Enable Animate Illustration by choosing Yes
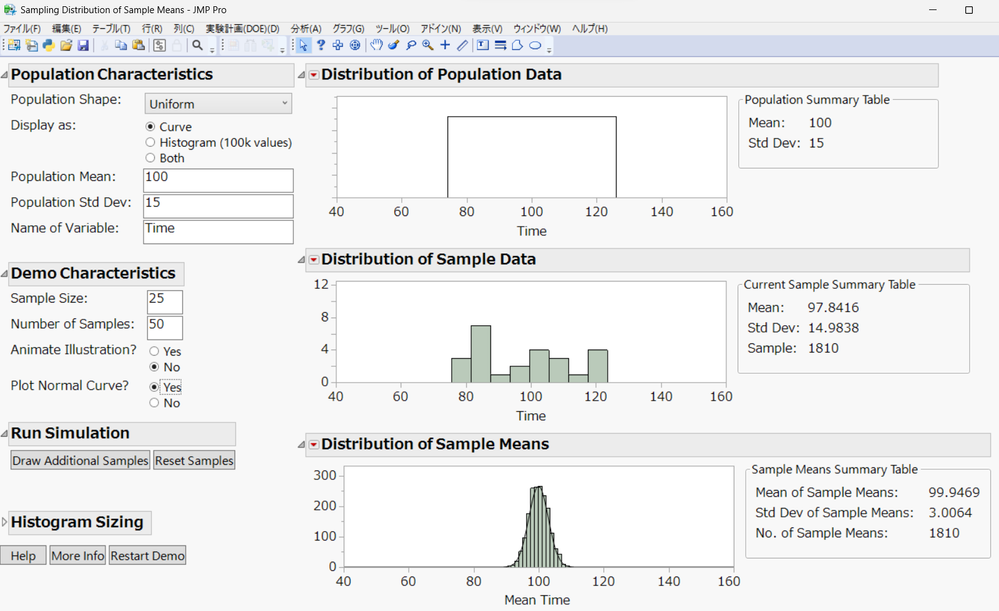 pyautogui.click(x=154, y=352)
